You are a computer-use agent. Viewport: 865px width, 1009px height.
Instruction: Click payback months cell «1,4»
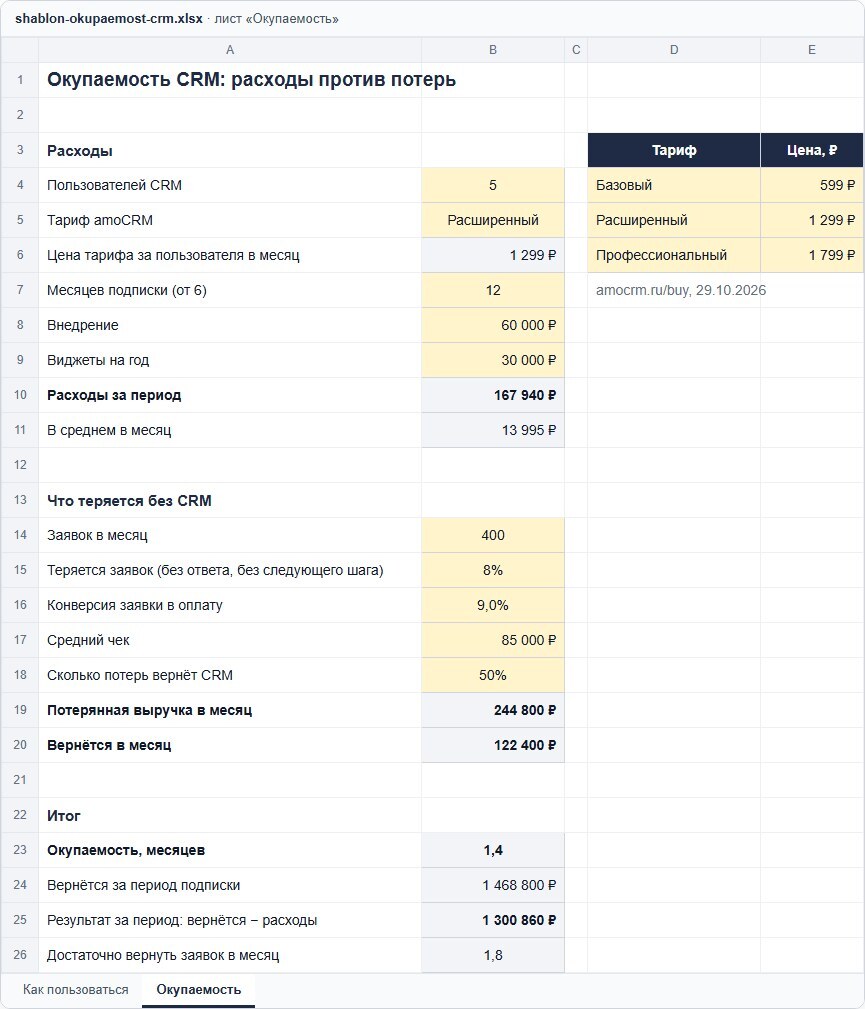493,850
